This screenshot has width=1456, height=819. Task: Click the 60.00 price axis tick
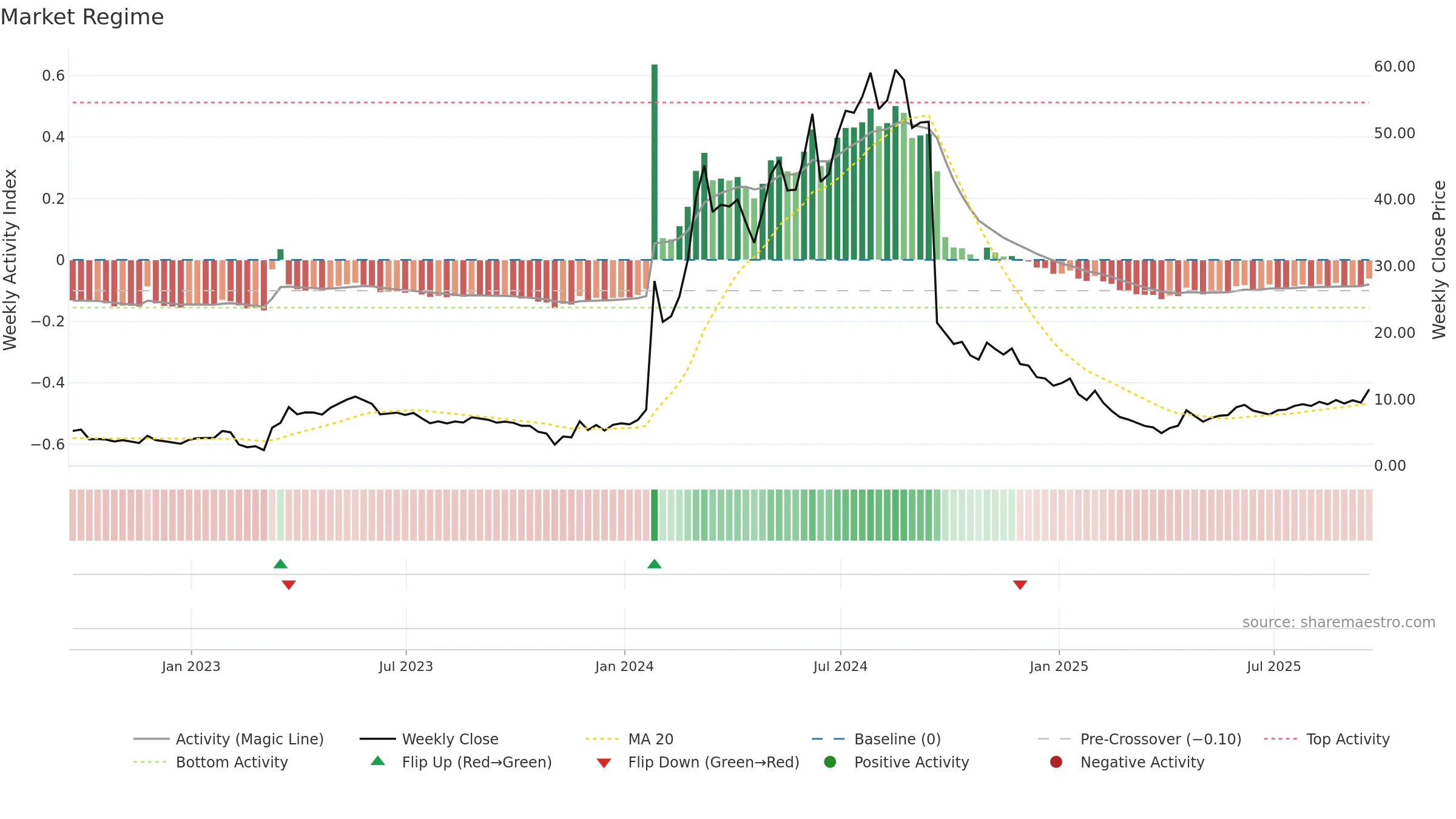pyautogui.click(x=1394, y=67)
